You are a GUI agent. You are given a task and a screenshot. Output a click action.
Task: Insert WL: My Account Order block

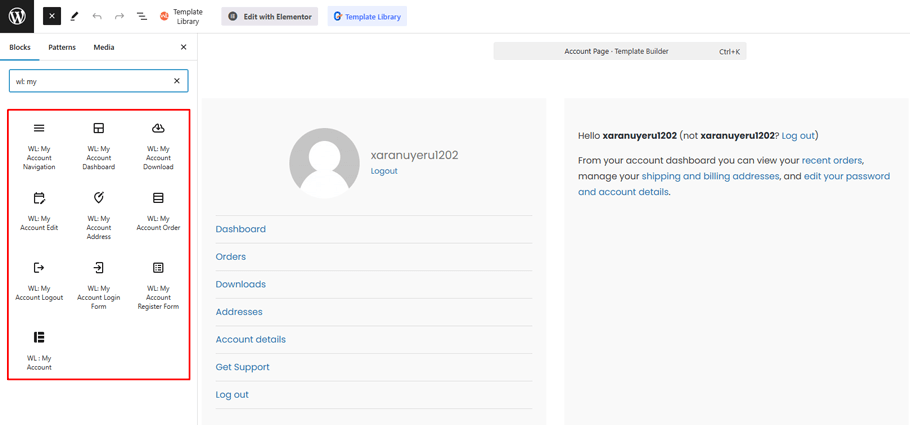(x=158, y=214)
